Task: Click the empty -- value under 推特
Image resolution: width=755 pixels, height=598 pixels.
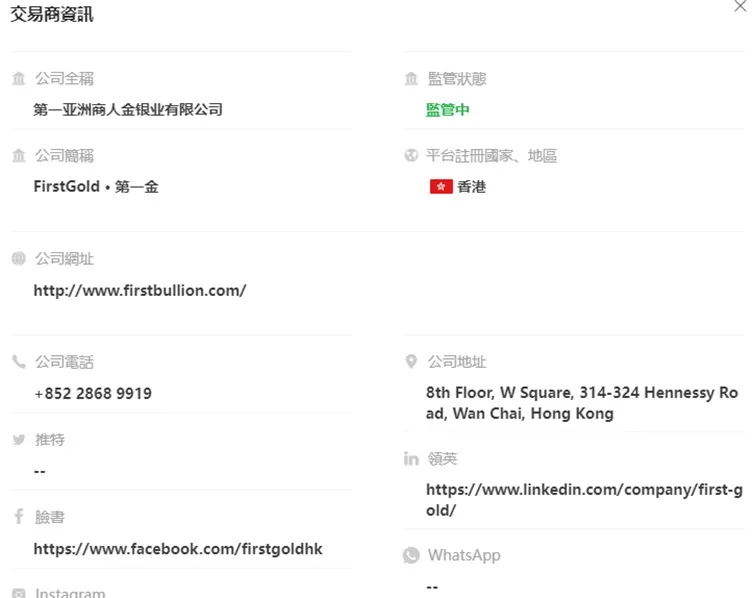Action: [40, 471]
